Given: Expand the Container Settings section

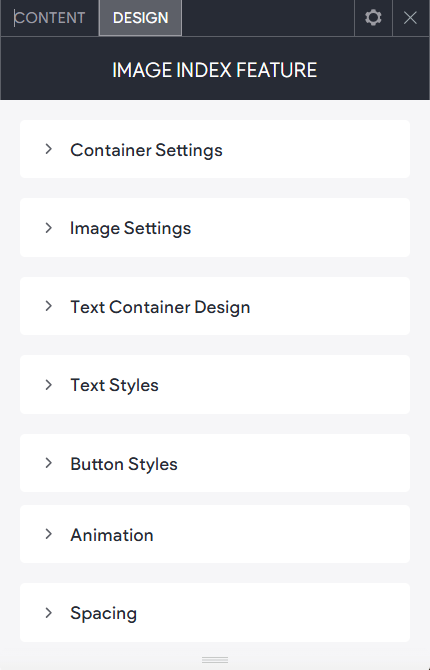Looking at the screenshot, I should pos(215,150).
